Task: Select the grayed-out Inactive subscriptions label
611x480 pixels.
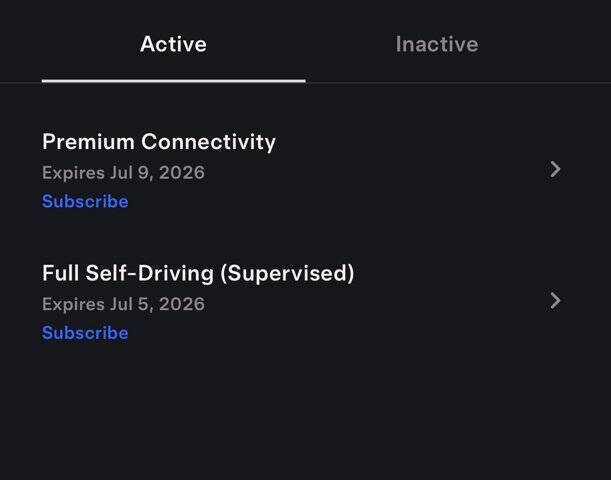Action: pyautogui.click(x=437, y=44)
